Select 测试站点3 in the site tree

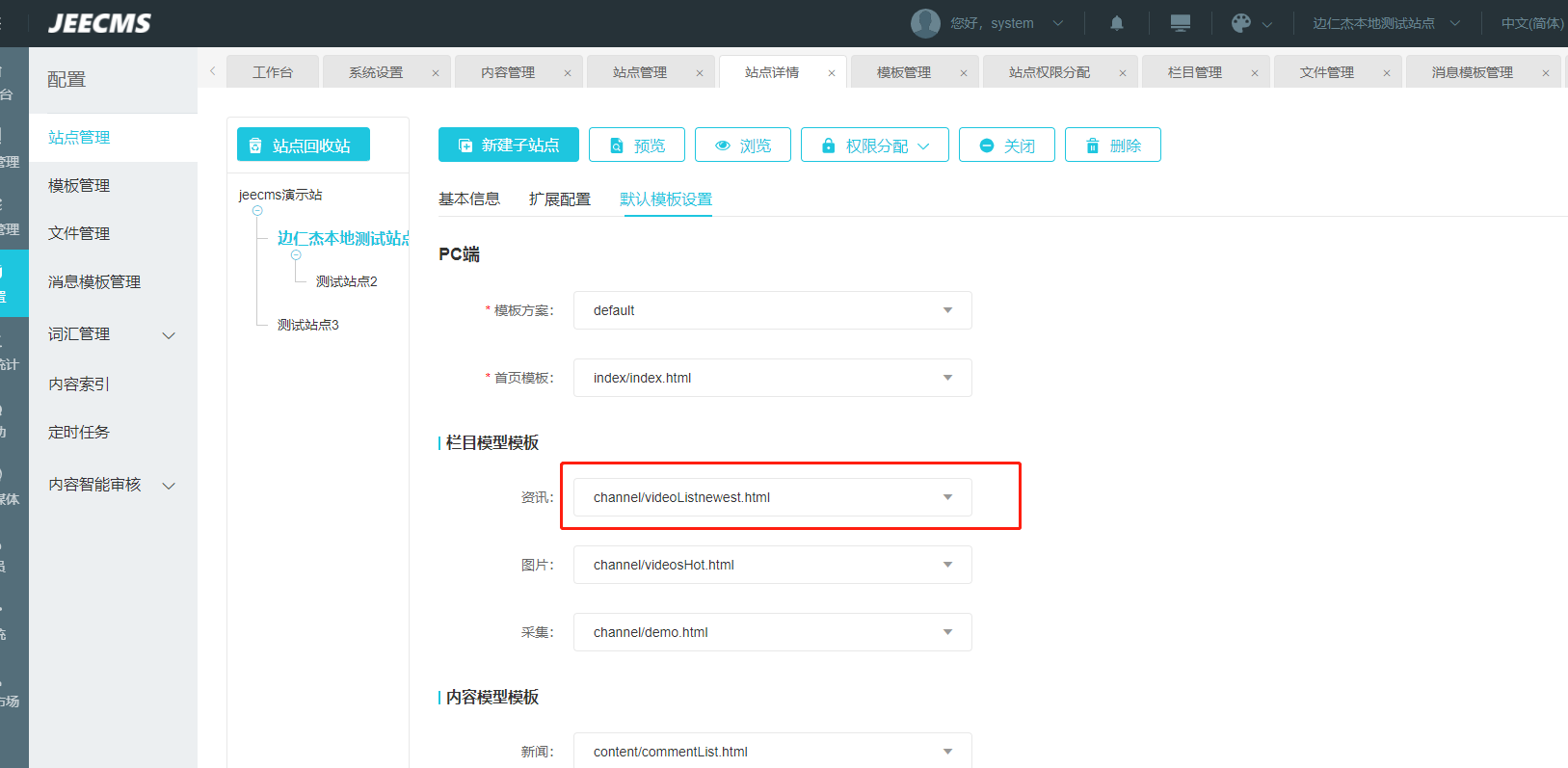(x=308, y=325)
